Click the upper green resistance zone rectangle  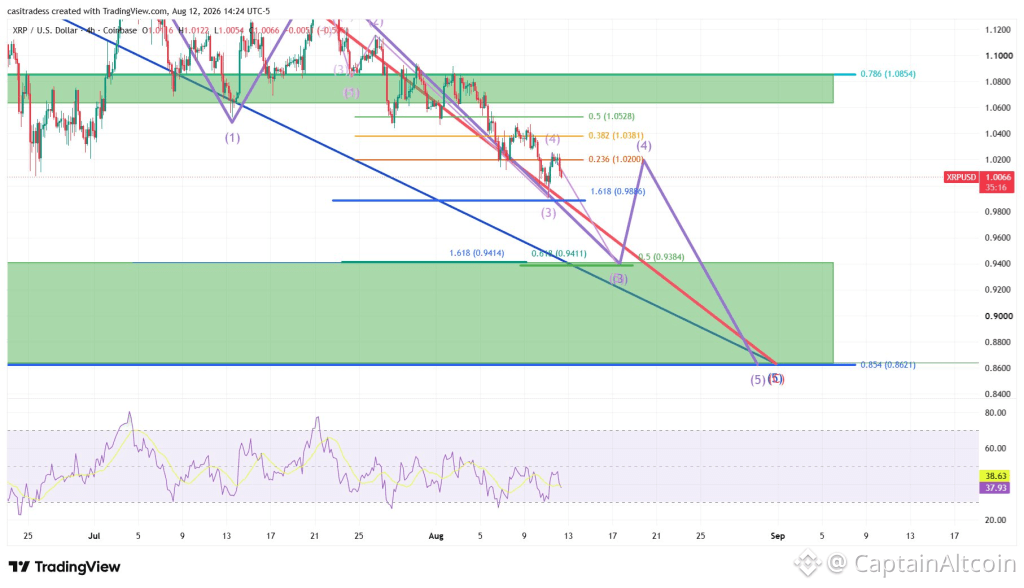[421, 89]
